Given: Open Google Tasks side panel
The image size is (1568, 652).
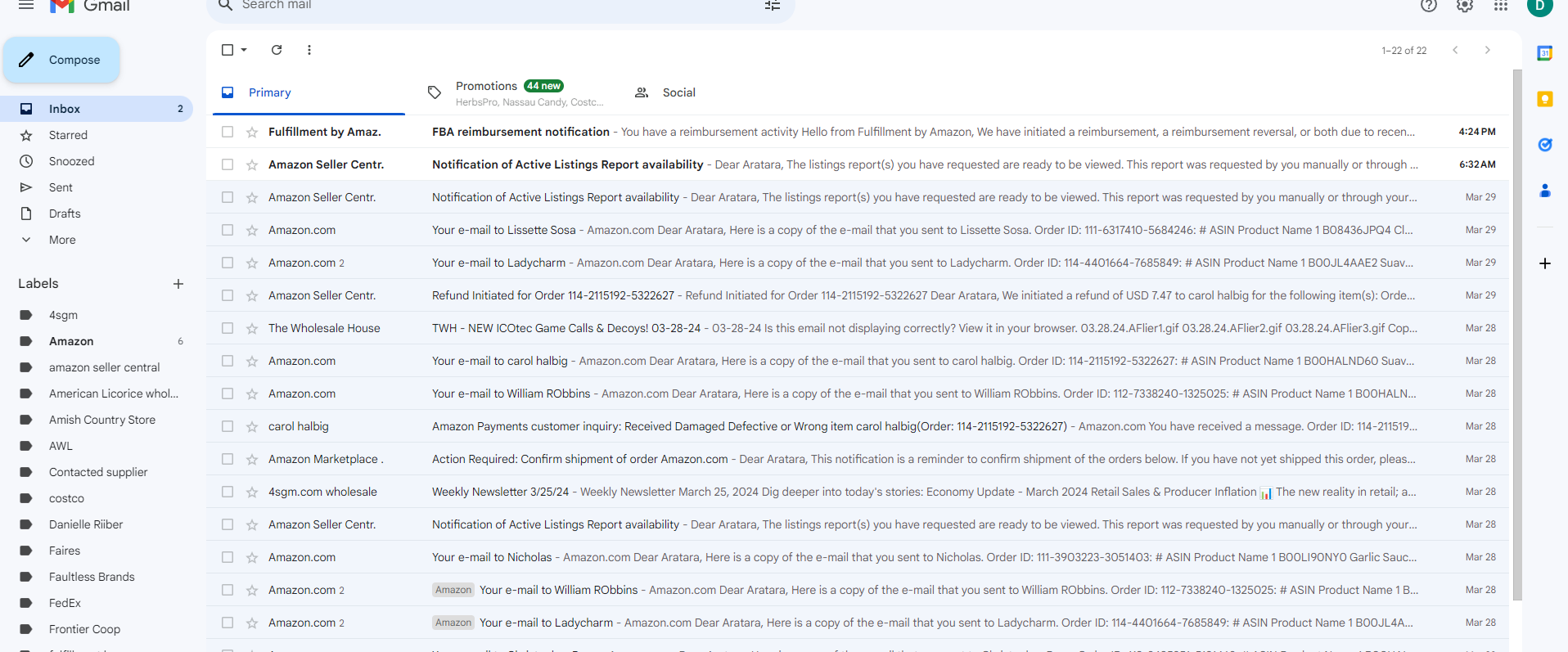Looking at the screenshot, I should pos(1545,145).
